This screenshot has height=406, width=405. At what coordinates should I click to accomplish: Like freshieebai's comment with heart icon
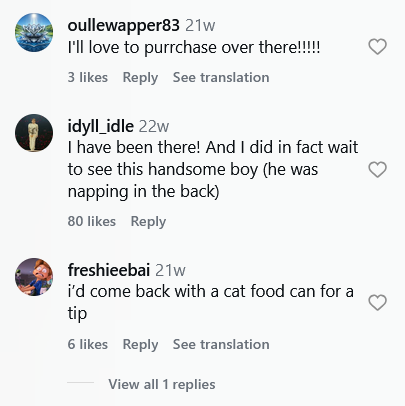pyautogui.click(x=377, y=302)
